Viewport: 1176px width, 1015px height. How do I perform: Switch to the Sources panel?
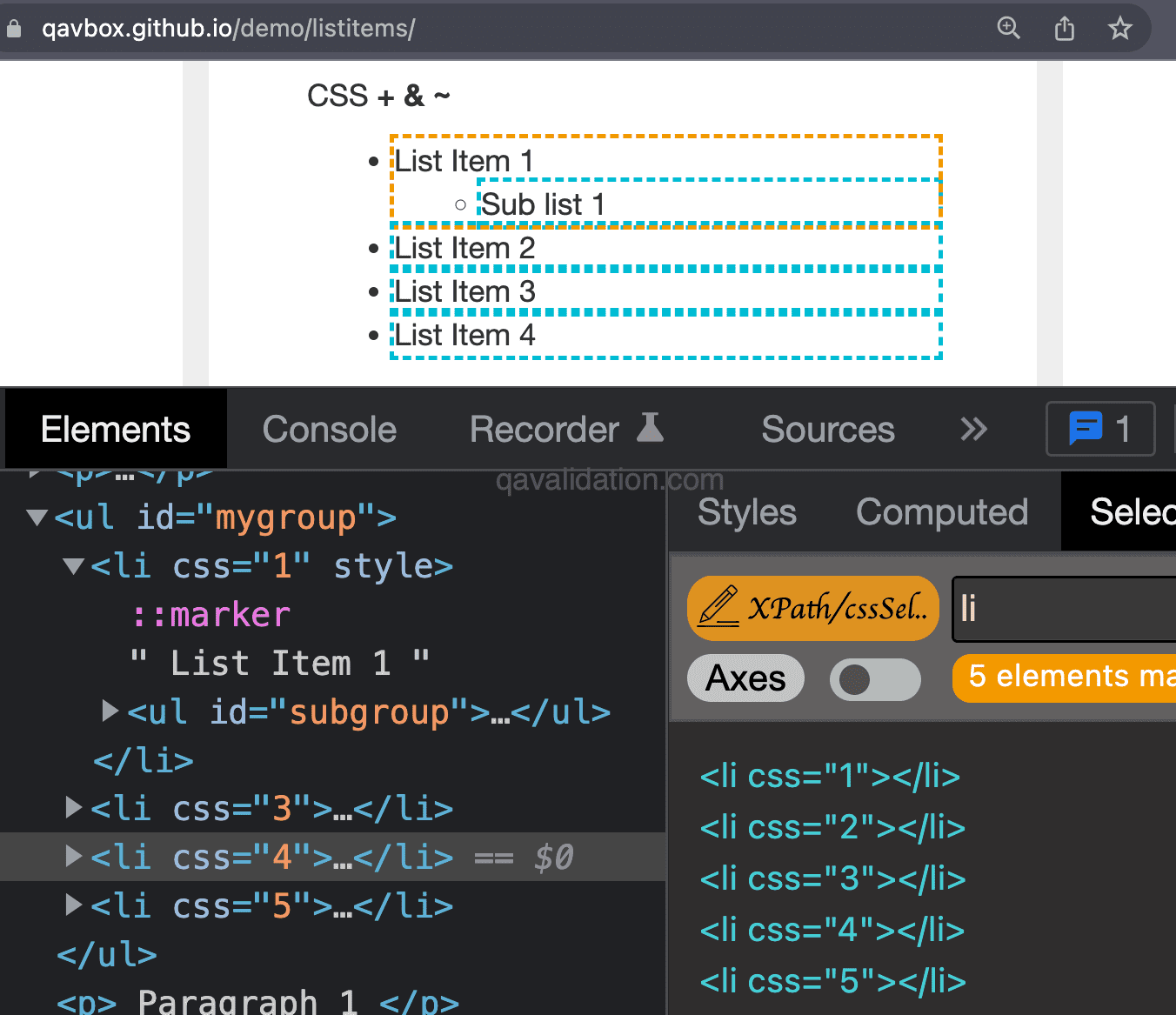[x=827, y=428]
